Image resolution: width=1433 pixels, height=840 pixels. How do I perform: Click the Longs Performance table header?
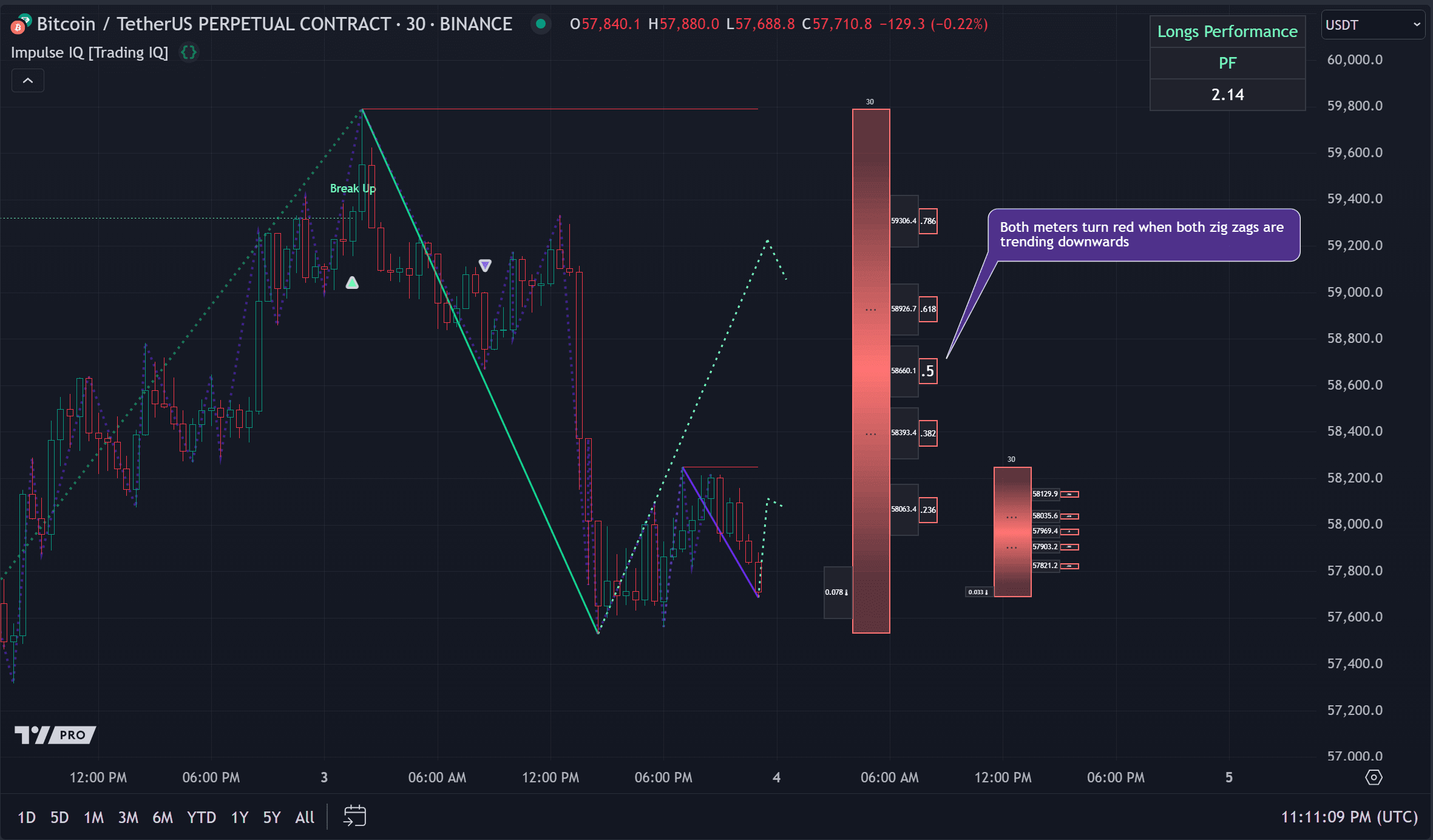[x=1227, y=32]
